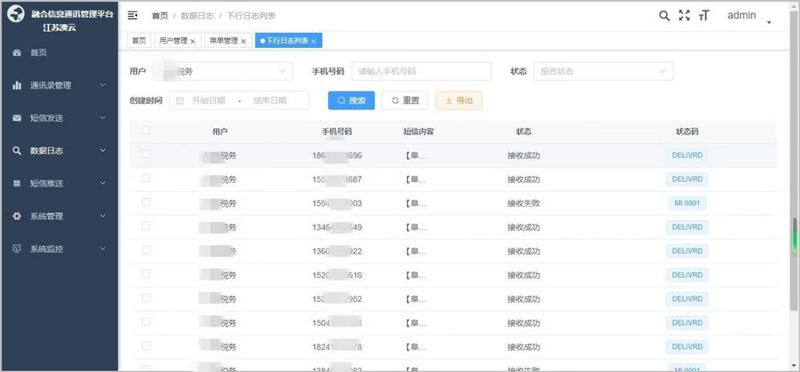Check the row with phone ending 952
The height and width of the screenshot is (372, 800).
coord(146,298)
